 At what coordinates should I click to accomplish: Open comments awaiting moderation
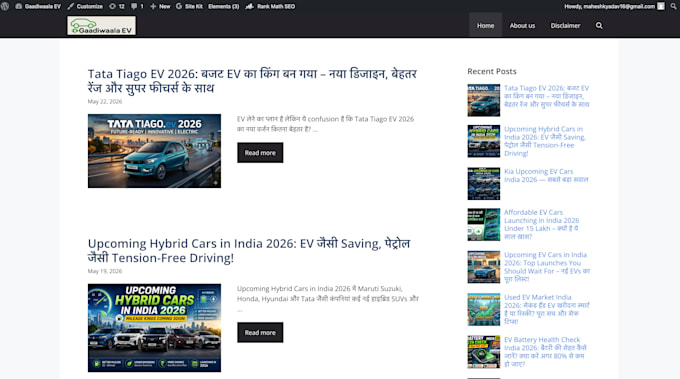pos(137,6)
